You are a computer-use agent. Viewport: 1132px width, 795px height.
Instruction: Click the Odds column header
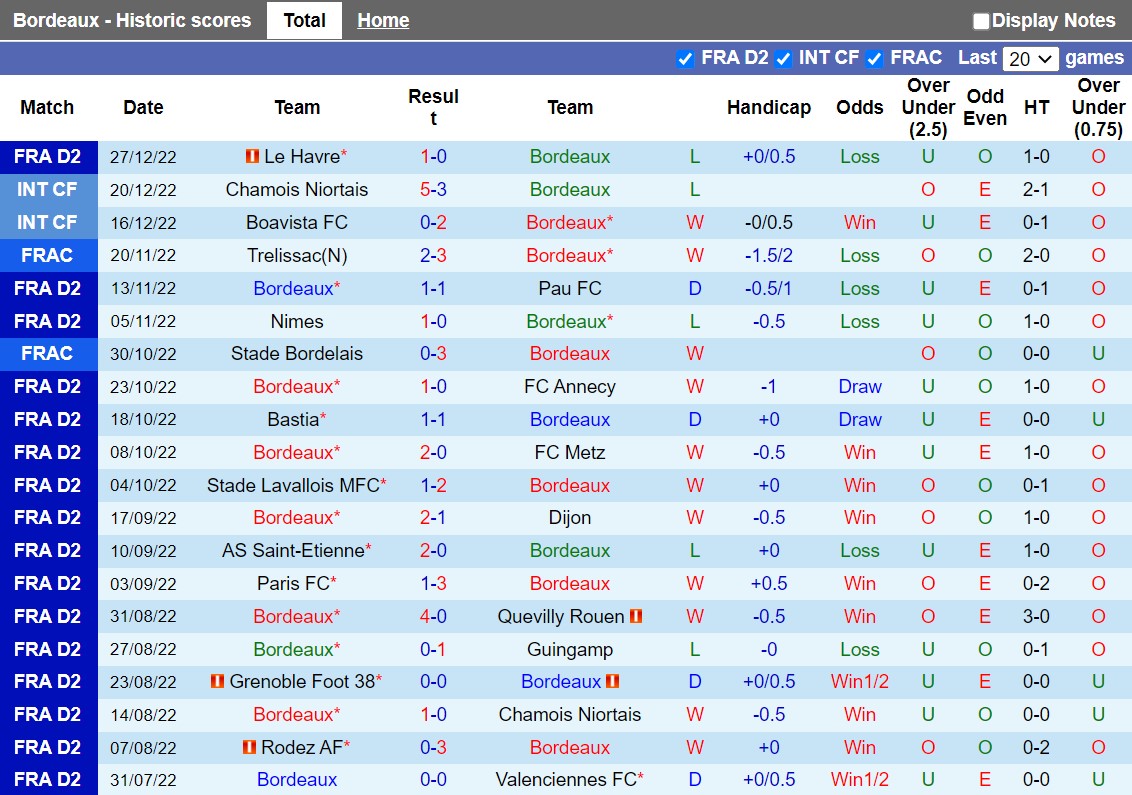(x=859, y=108)
